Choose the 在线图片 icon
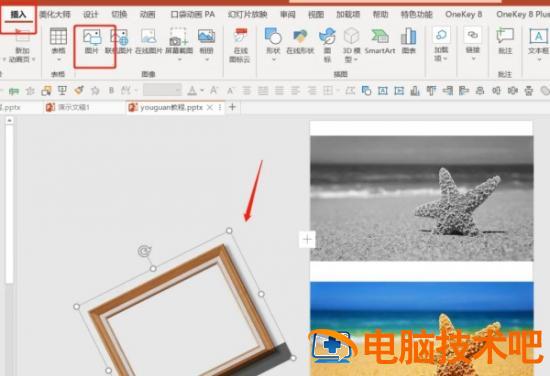Screen dimensions: 550x376 [x=148, y=36]
